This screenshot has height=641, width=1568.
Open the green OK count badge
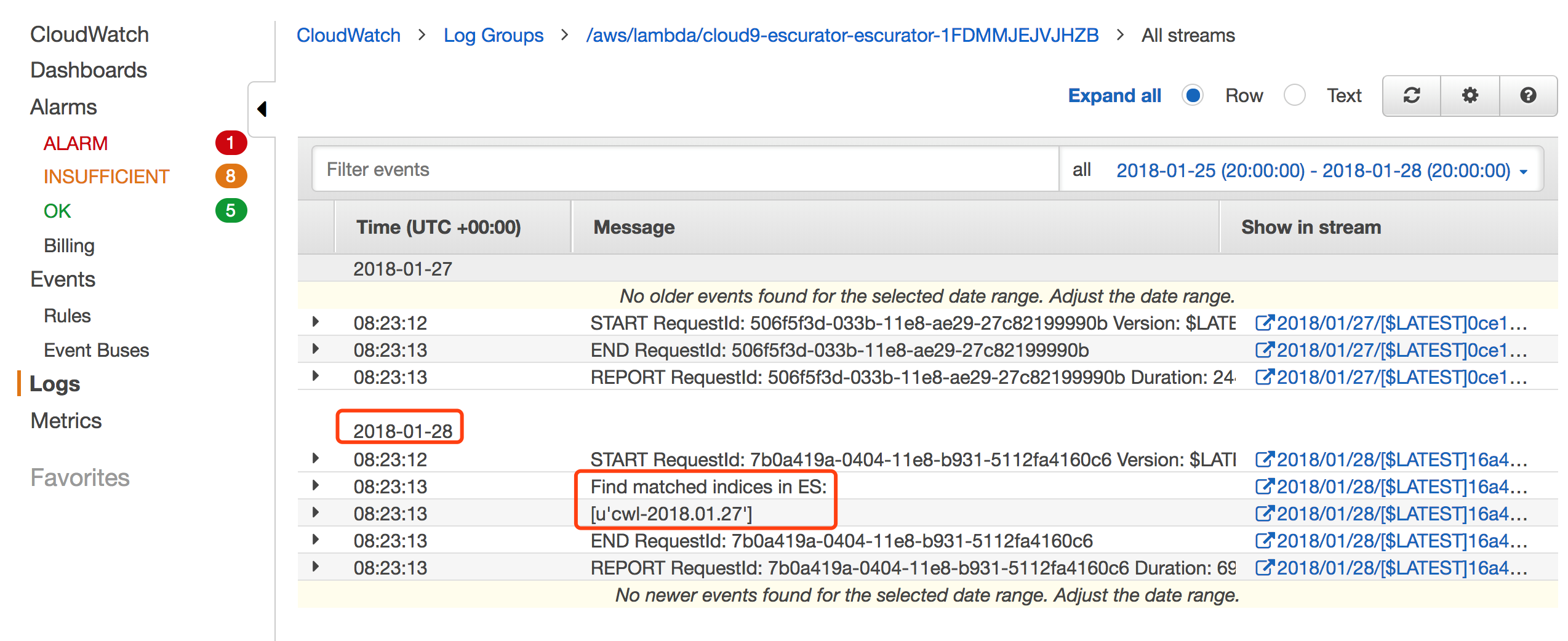click(231, 210)
